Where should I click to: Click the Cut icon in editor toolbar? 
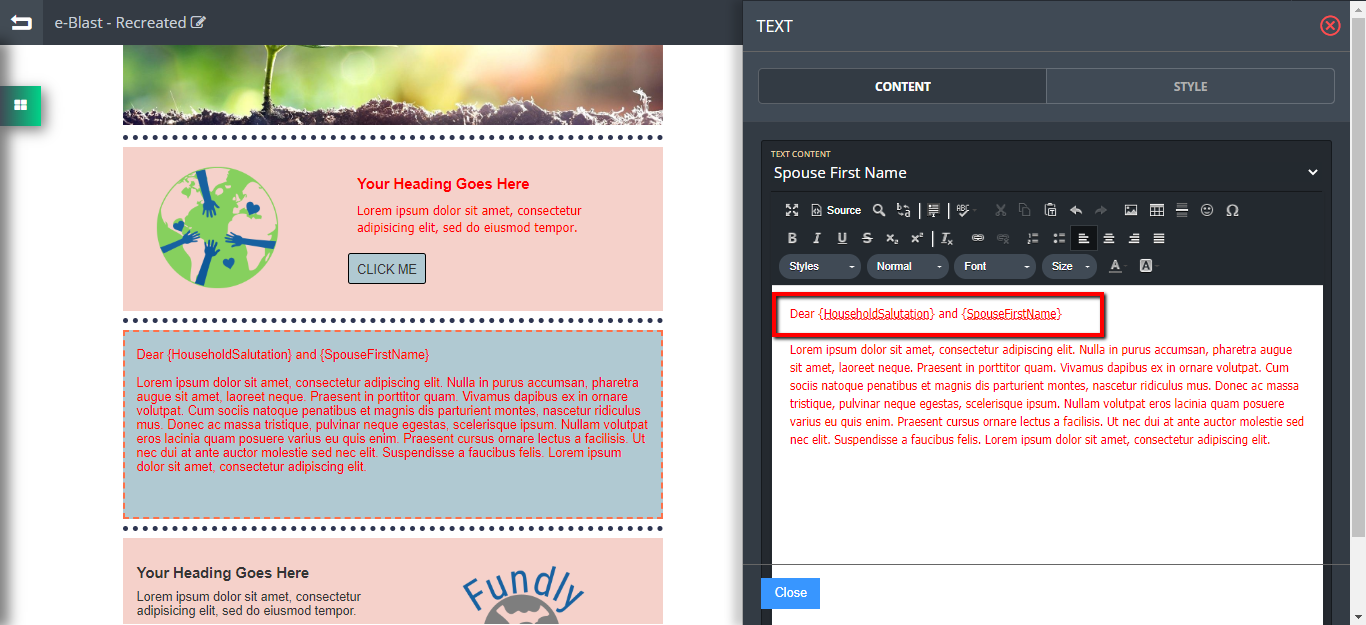pyautogui.click(x=1000, y=210)
